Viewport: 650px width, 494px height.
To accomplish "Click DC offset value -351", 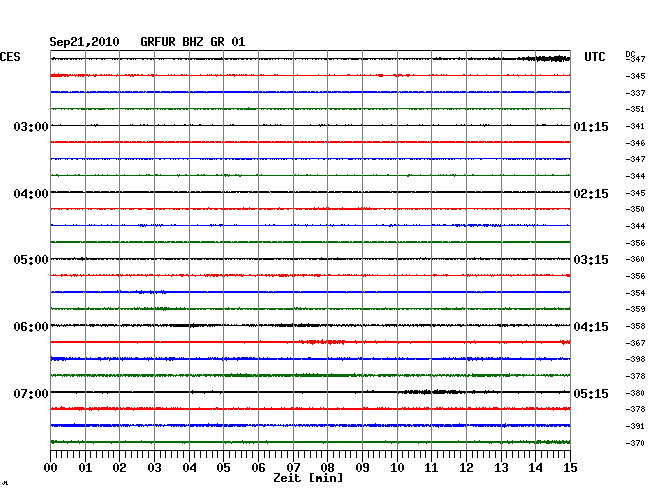I will [635, 109].
